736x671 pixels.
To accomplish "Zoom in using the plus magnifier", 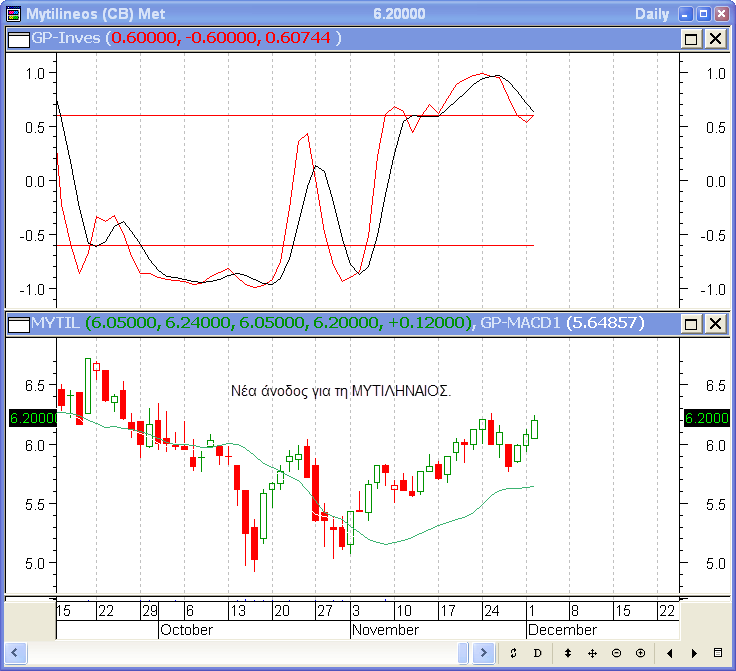I will click(641, 653).
